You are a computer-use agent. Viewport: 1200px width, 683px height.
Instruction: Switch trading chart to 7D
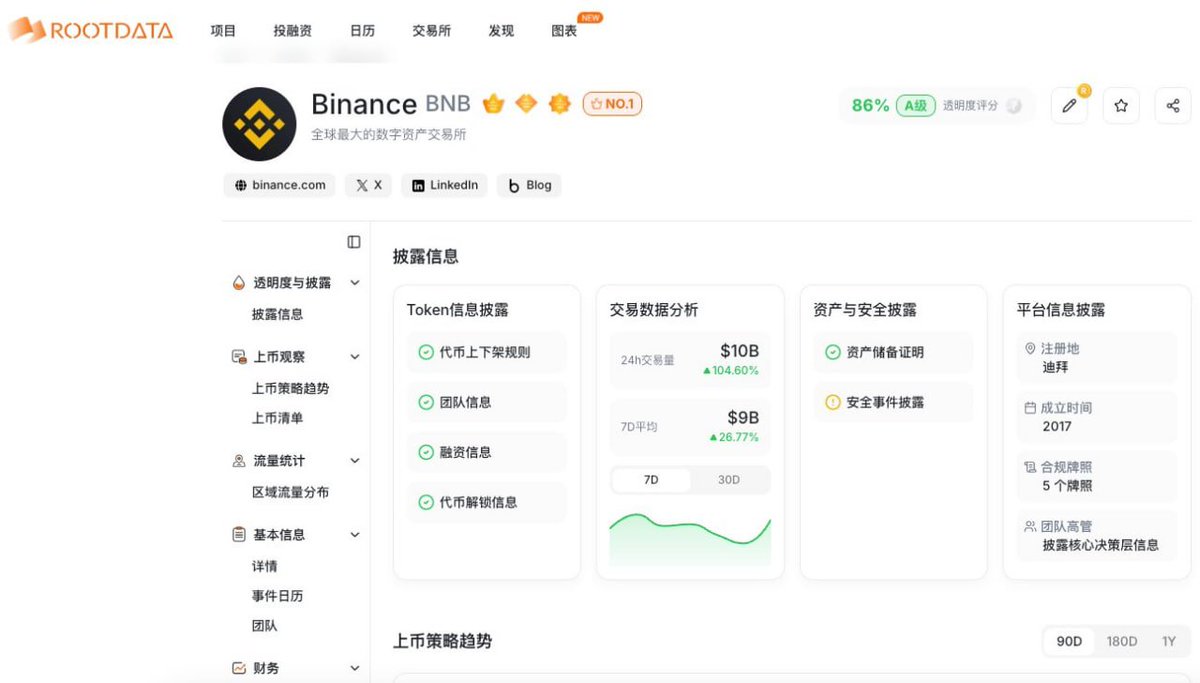[651, 480]
